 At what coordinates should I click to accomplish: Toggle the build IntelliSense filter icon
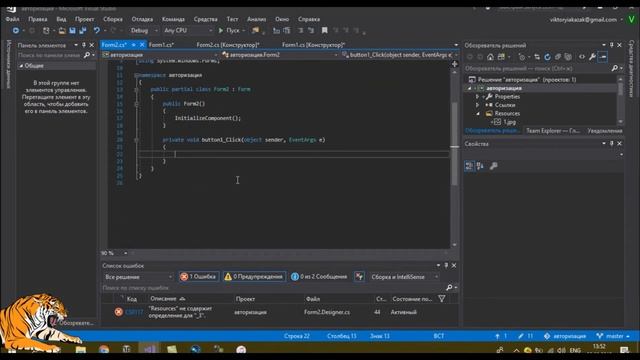[359, 277]
